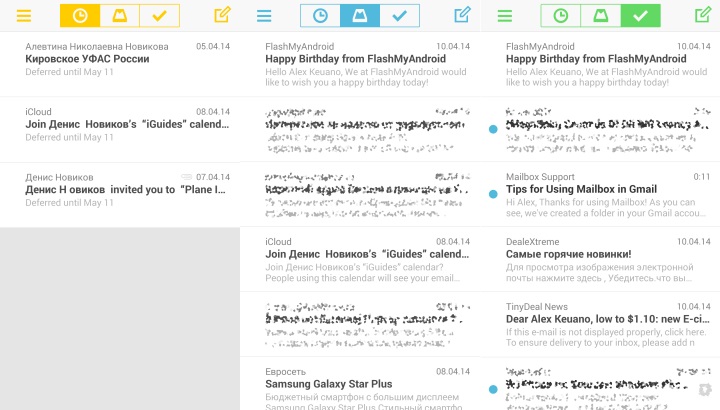Screen dimensions: 720x410
Task: Open iCloud iGuides email dated 08.04.14 with preview
Action: coord(360,259)
